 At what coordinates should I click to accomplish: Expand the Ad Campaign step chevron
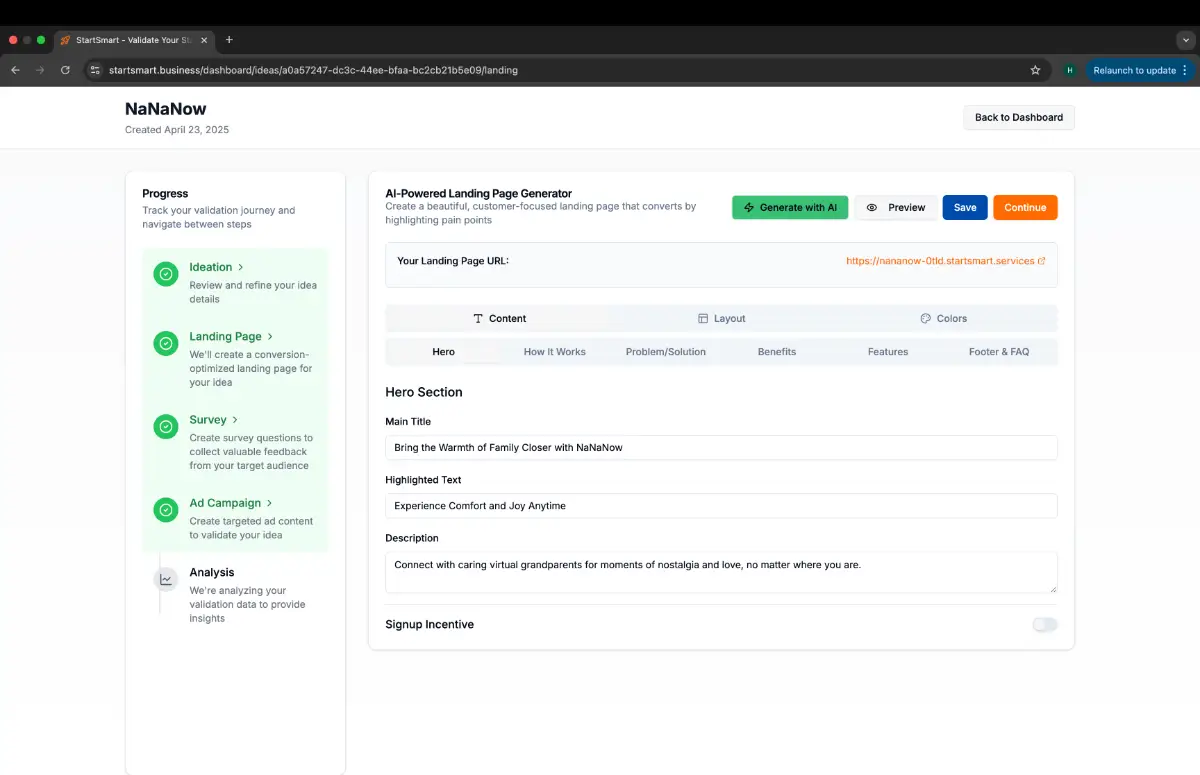(270, 503)
